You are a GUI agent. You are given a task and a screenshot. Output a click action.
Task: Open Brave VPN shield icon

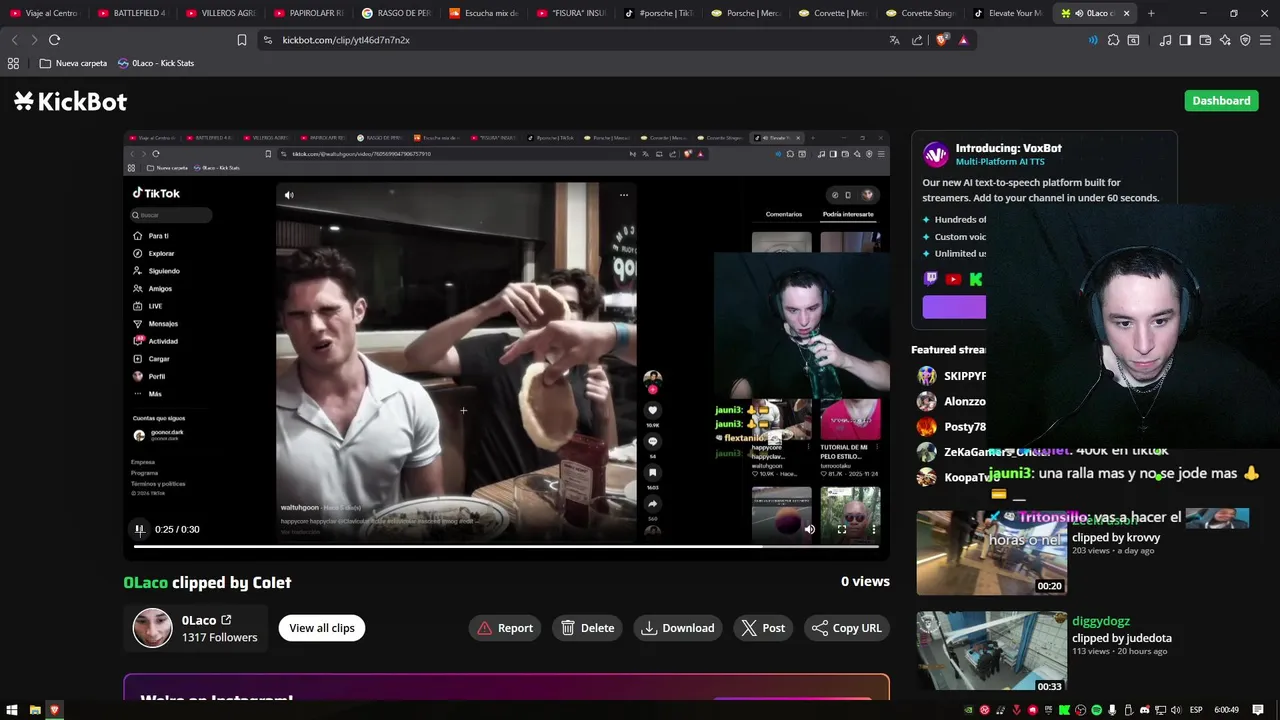(x=1245, y=40)
